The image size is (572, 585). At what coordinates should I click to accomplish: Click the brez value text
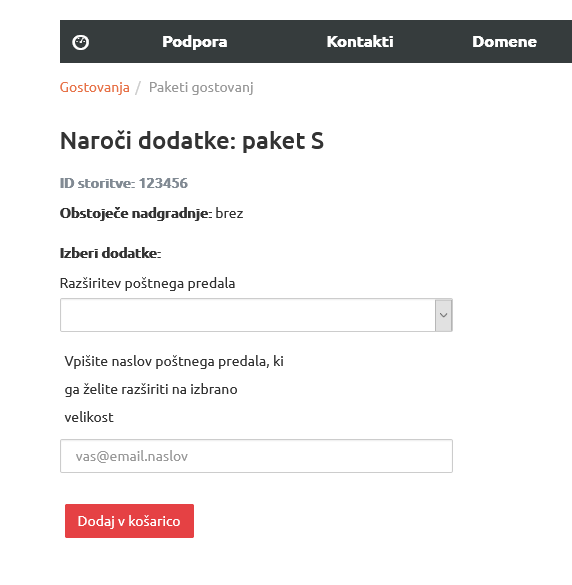229,213
